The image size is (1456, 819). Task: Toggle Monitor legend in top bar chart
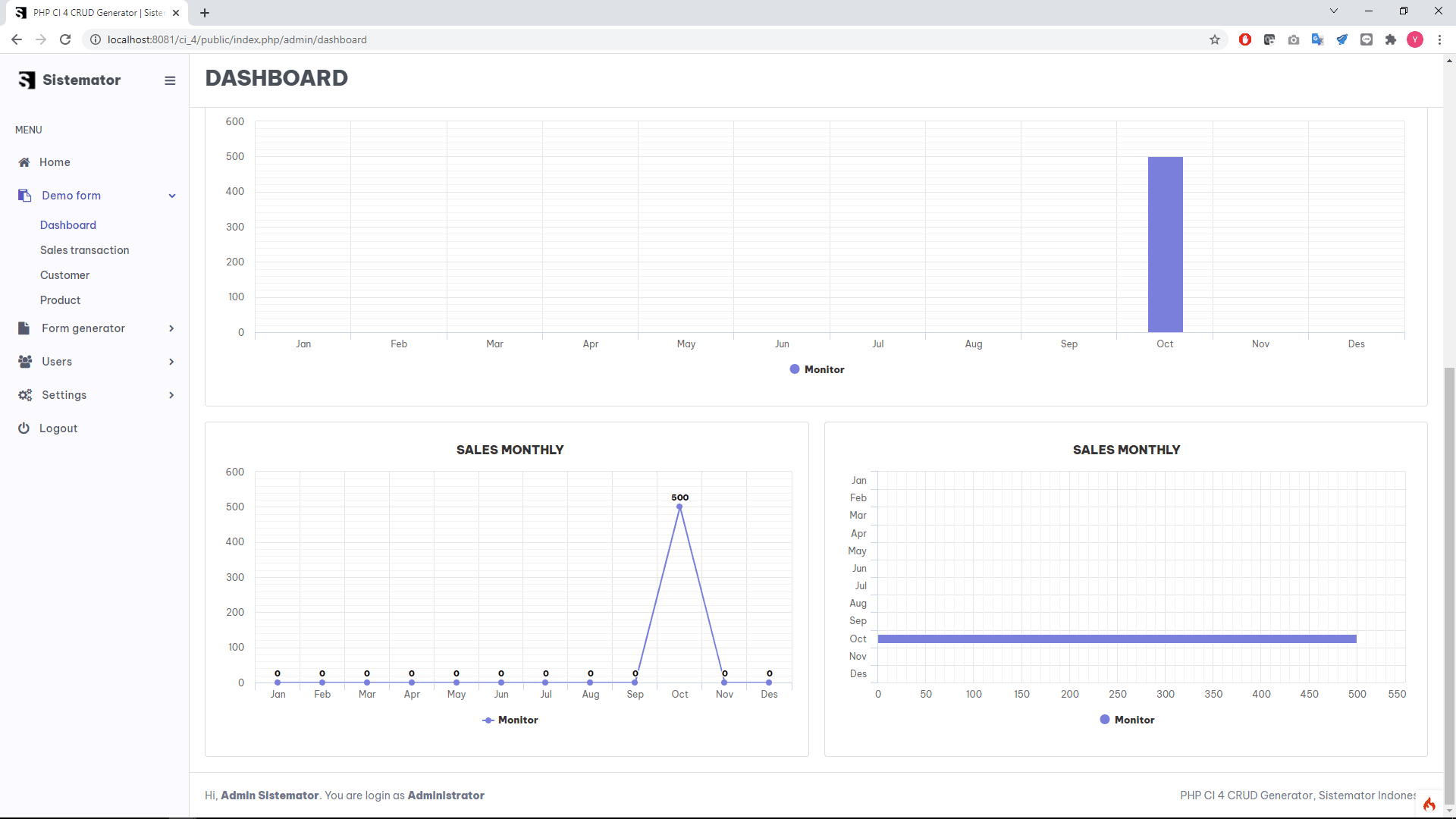817,369
